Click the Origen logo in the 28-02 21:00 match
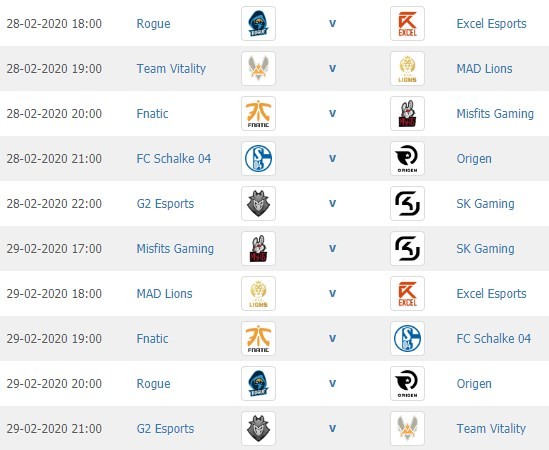The image size is (549, 450). 407,158
